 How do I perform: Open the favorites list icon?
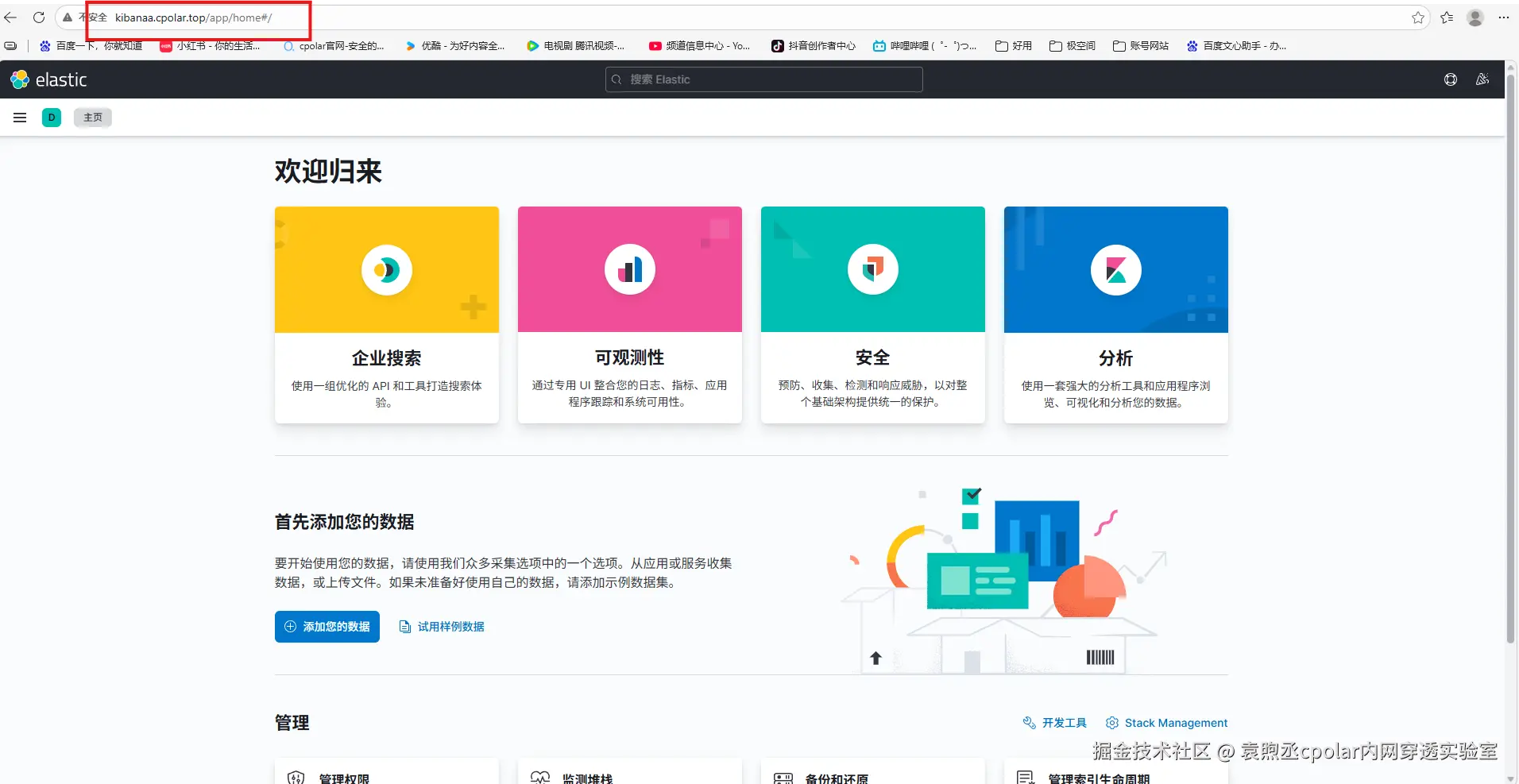point(1447,17)
